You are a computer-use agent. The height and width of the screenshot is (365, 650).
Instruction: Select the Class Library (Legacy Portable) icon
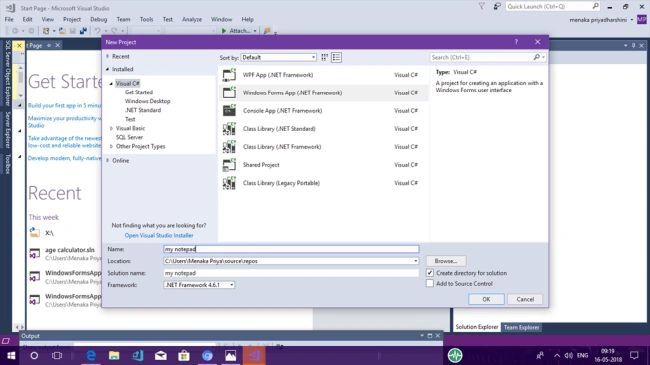tap(229, 183)
